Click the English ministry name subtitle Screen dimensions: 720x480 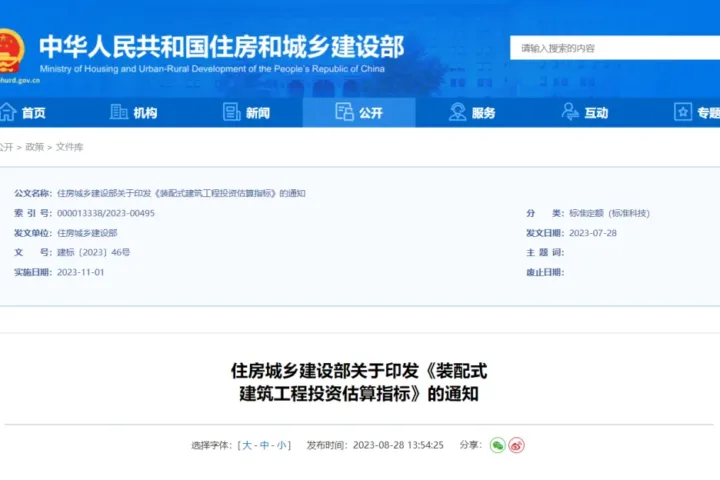[212, 69]
